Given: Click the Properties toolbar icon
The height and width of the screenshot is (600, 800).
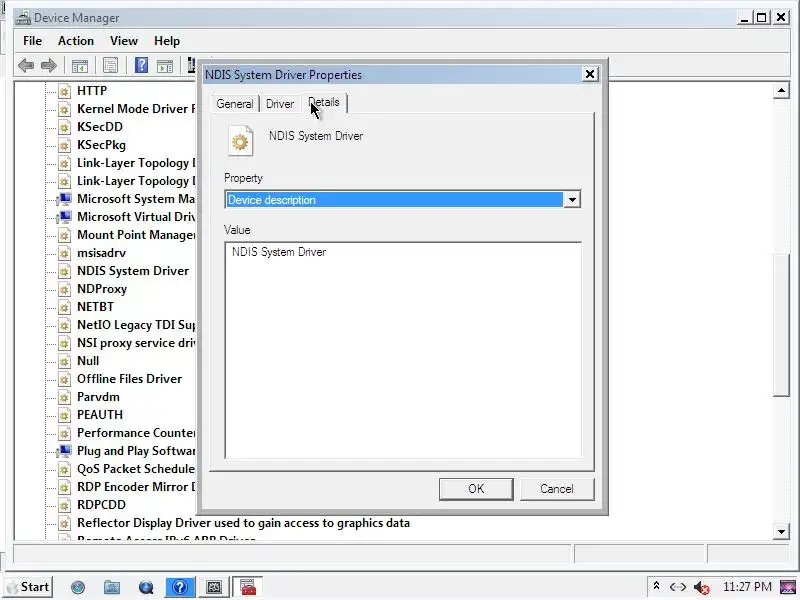Looking at the screenshot, I should click(110, 65).
